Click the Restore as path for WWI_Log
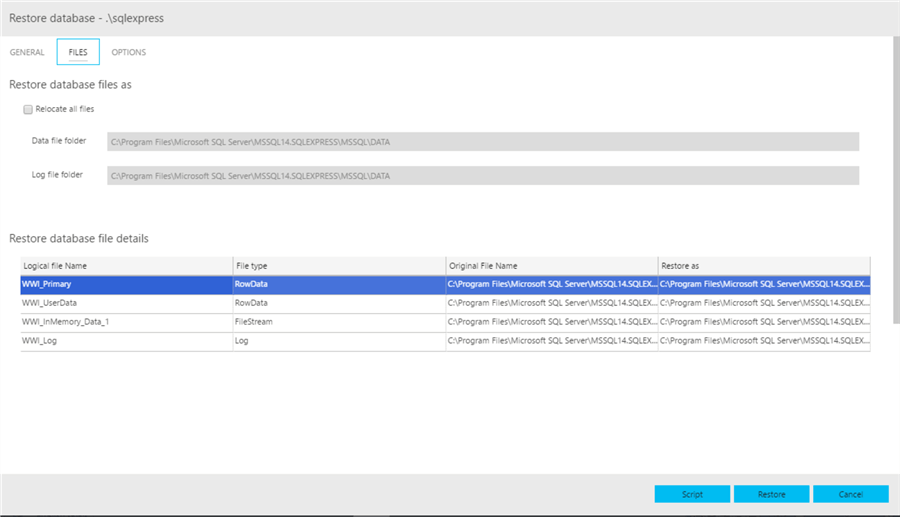Viewport: 900px width, 517px height. tap(763, 341)
